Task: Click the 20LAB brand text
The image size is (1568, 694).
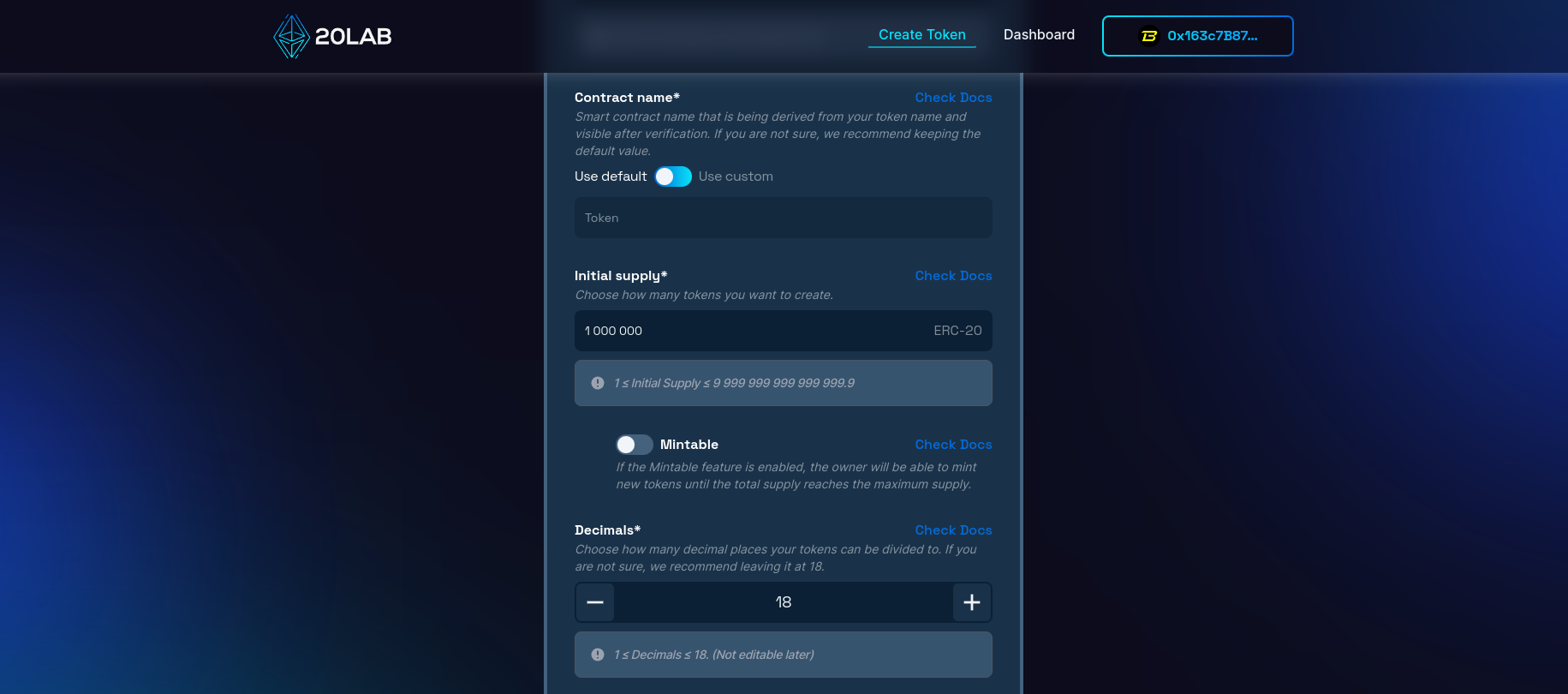Action: pos(354,36)
